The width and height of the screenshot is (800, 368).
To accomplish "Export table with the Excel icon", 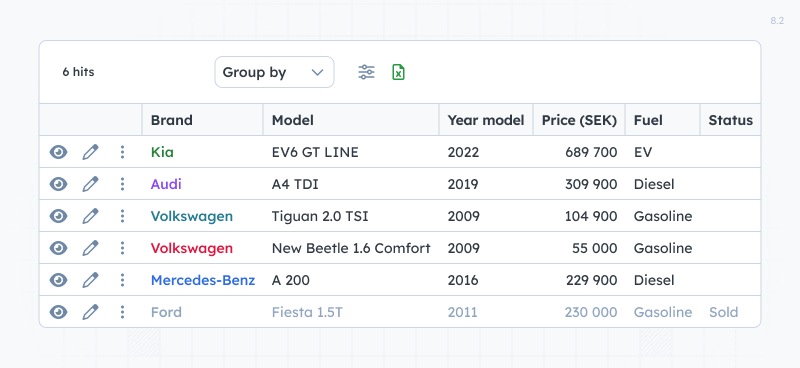I will pyautogui.click(x=398, y=72).
